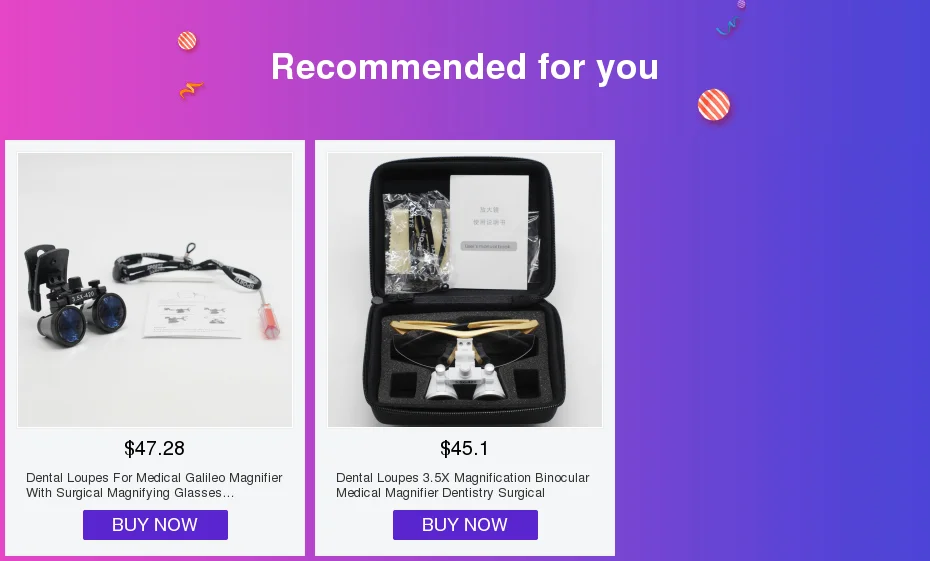The width and height of the screenshot is (930, 561).
Task: Open the Dental Loupes 3.5X Magnification title
Action: pos(463,485)
